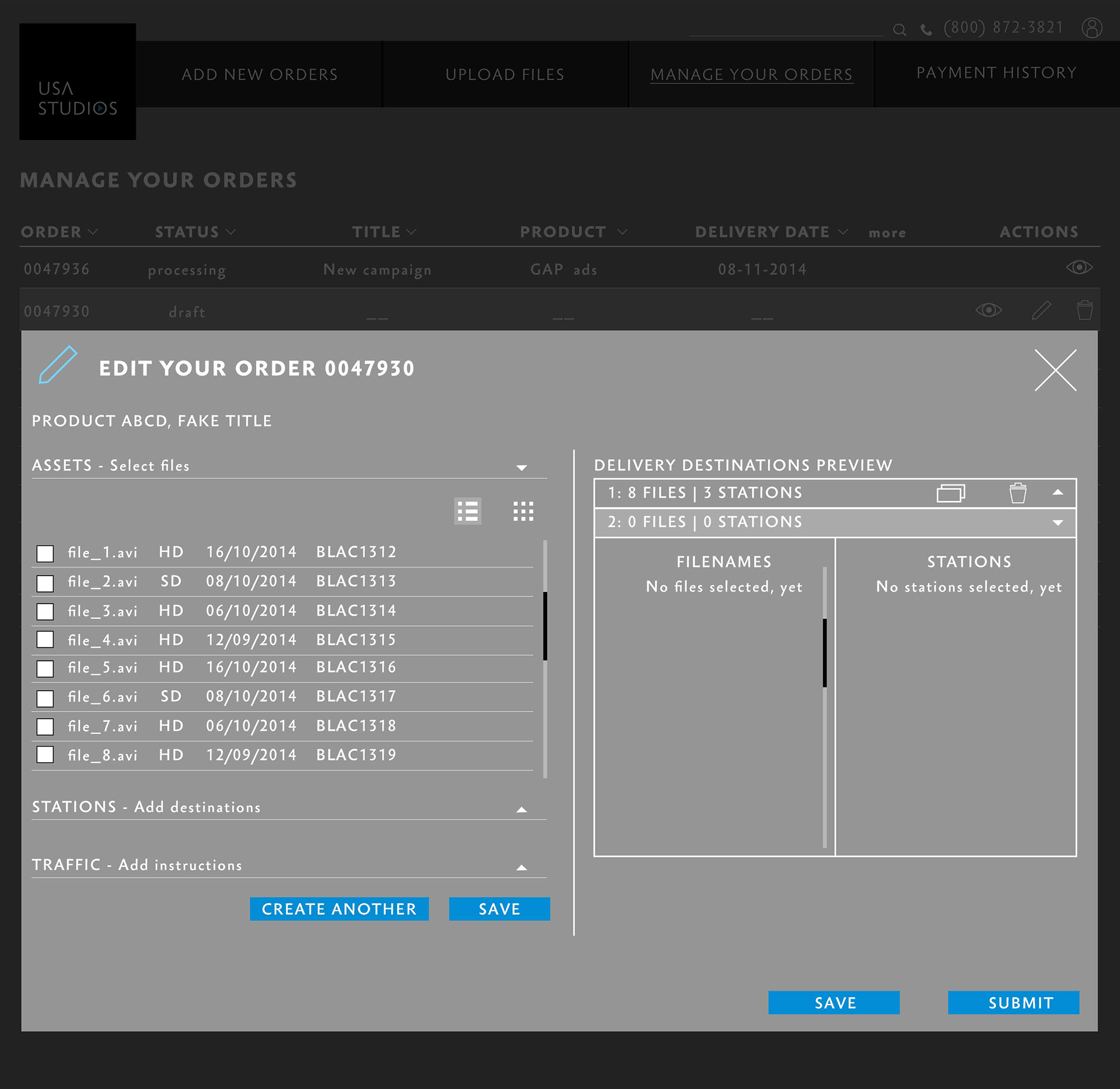Expand the Traffic add instructions section
Image resolution: width=1120 pixels, height=1089 pixels.
point(521,867)
